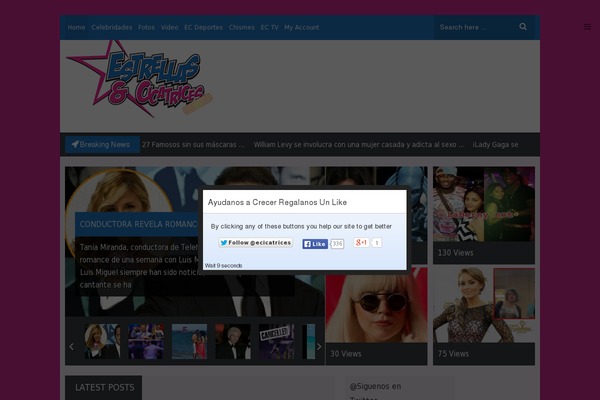Open the EC Deportes menu item
Viewport: 600px width, 400px height.
pyautogui.click(x=204, y=28)
